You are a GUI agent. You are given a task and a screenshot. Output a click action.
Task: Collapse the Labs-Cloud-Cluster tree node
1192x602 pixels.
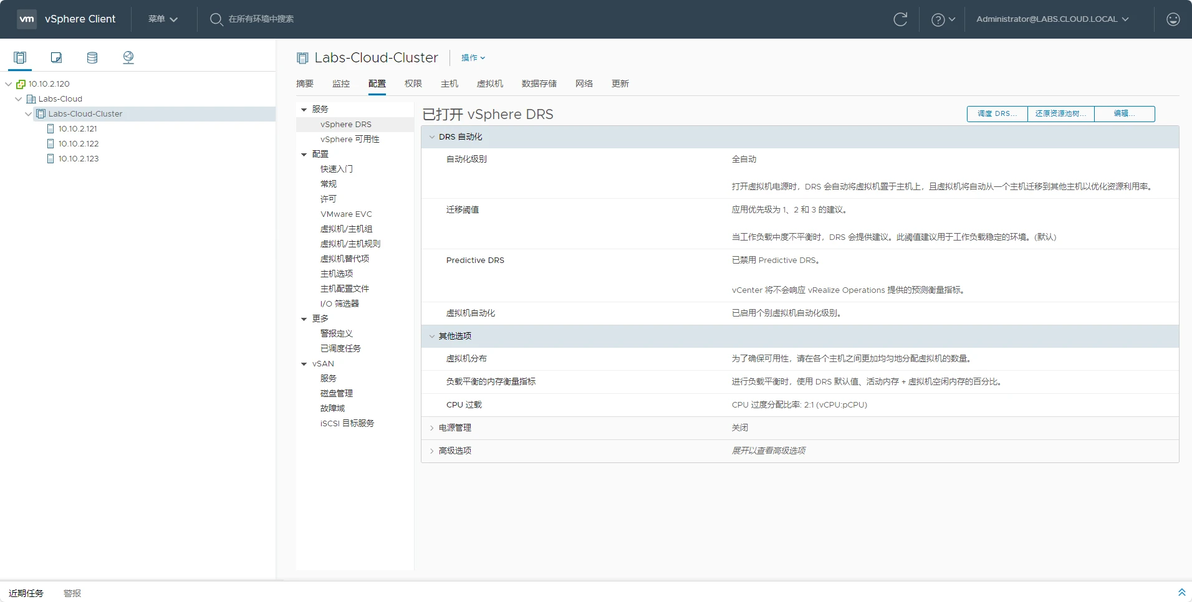coord(29,114)
